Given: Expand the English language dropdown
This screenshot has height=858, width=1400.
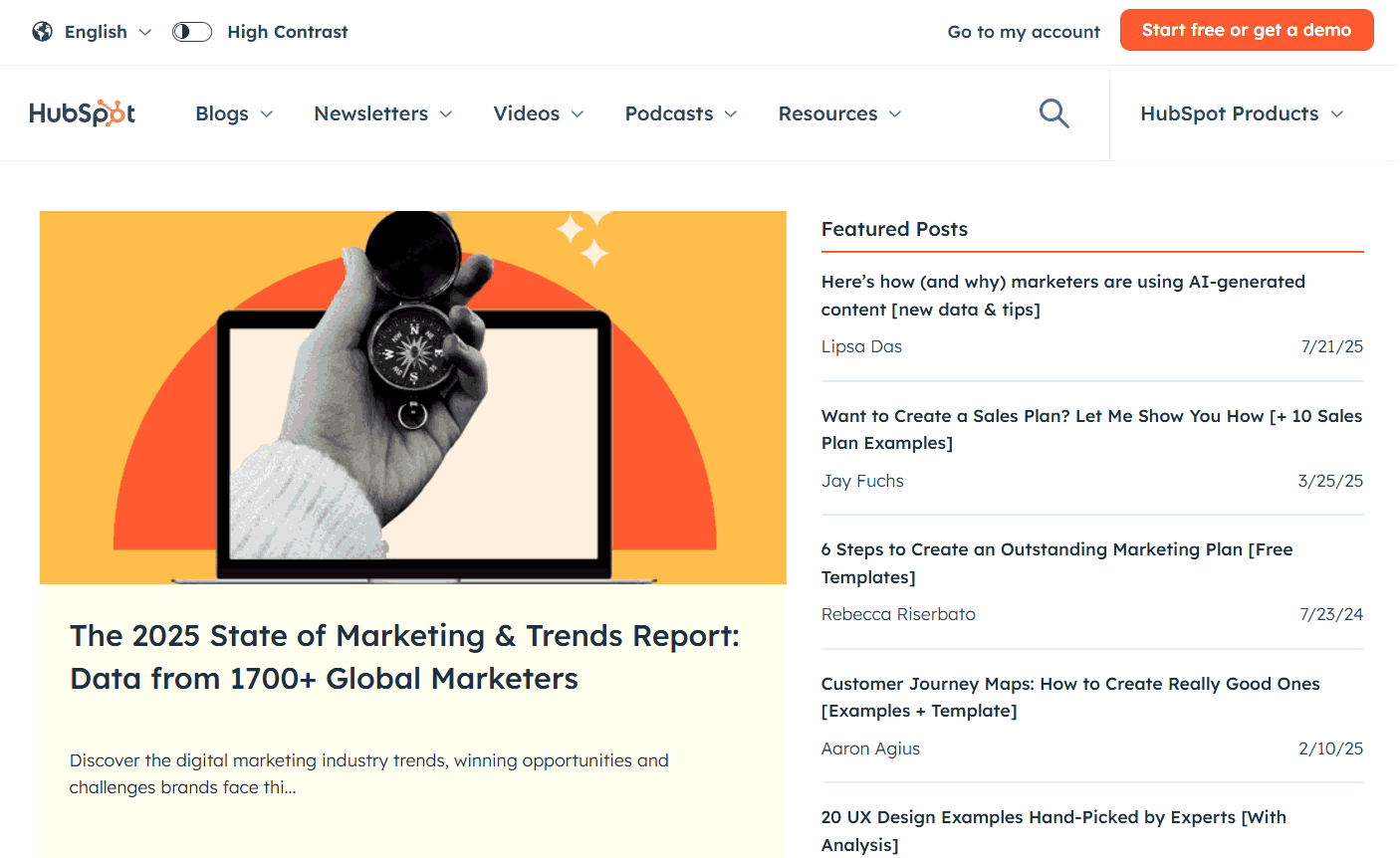Looking at the screenshot, I should pyautogui.click(x=96, y=31).
